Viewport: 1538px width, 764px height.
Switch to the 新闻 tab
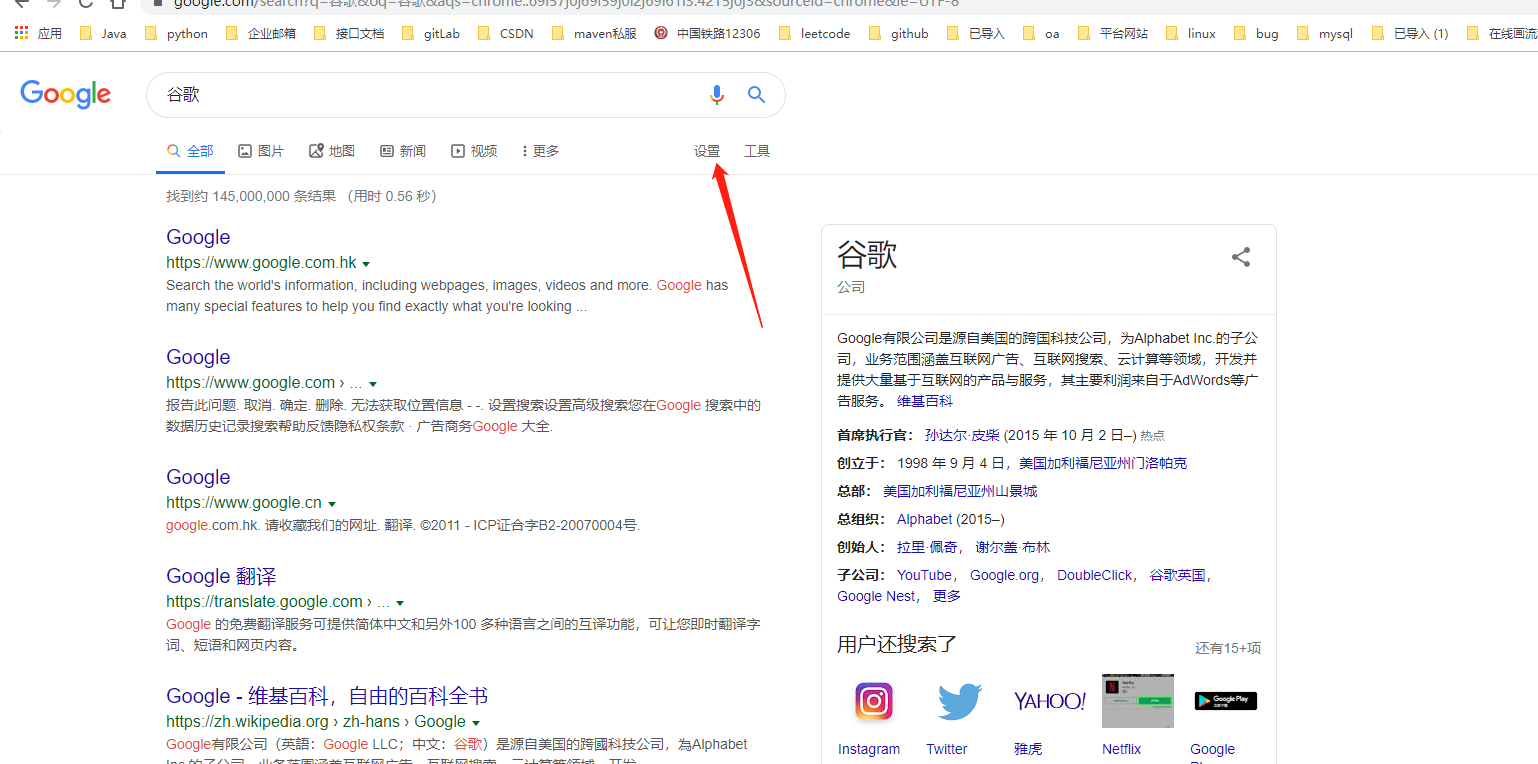pyautogui.click(x=403, y=151)
